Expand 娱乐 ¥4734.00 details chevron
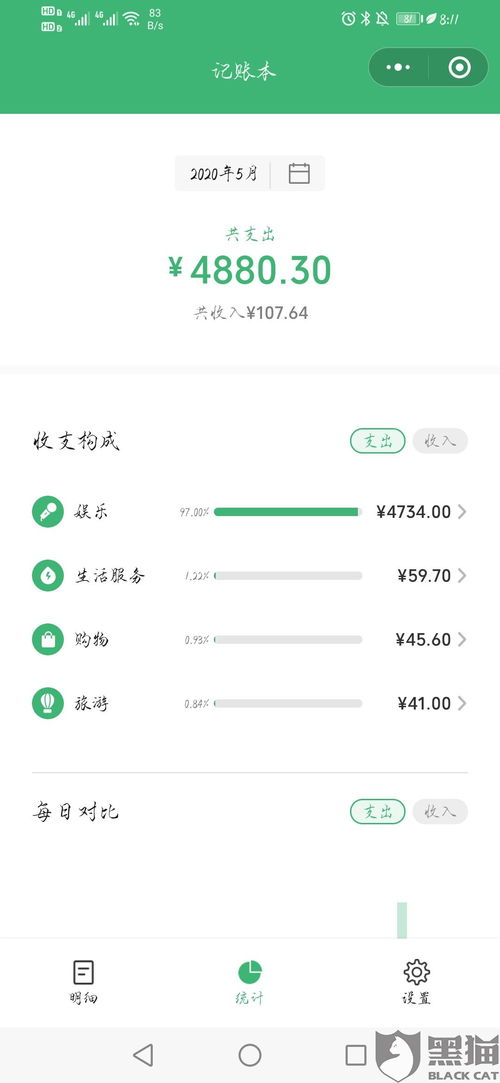500x1083 pixels. click(x=462, y=512)
